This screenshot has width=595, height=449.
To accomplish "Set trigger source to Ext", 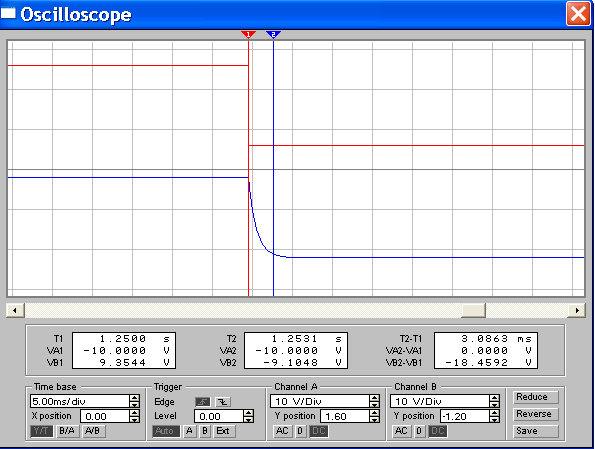I will coord(224,431).
